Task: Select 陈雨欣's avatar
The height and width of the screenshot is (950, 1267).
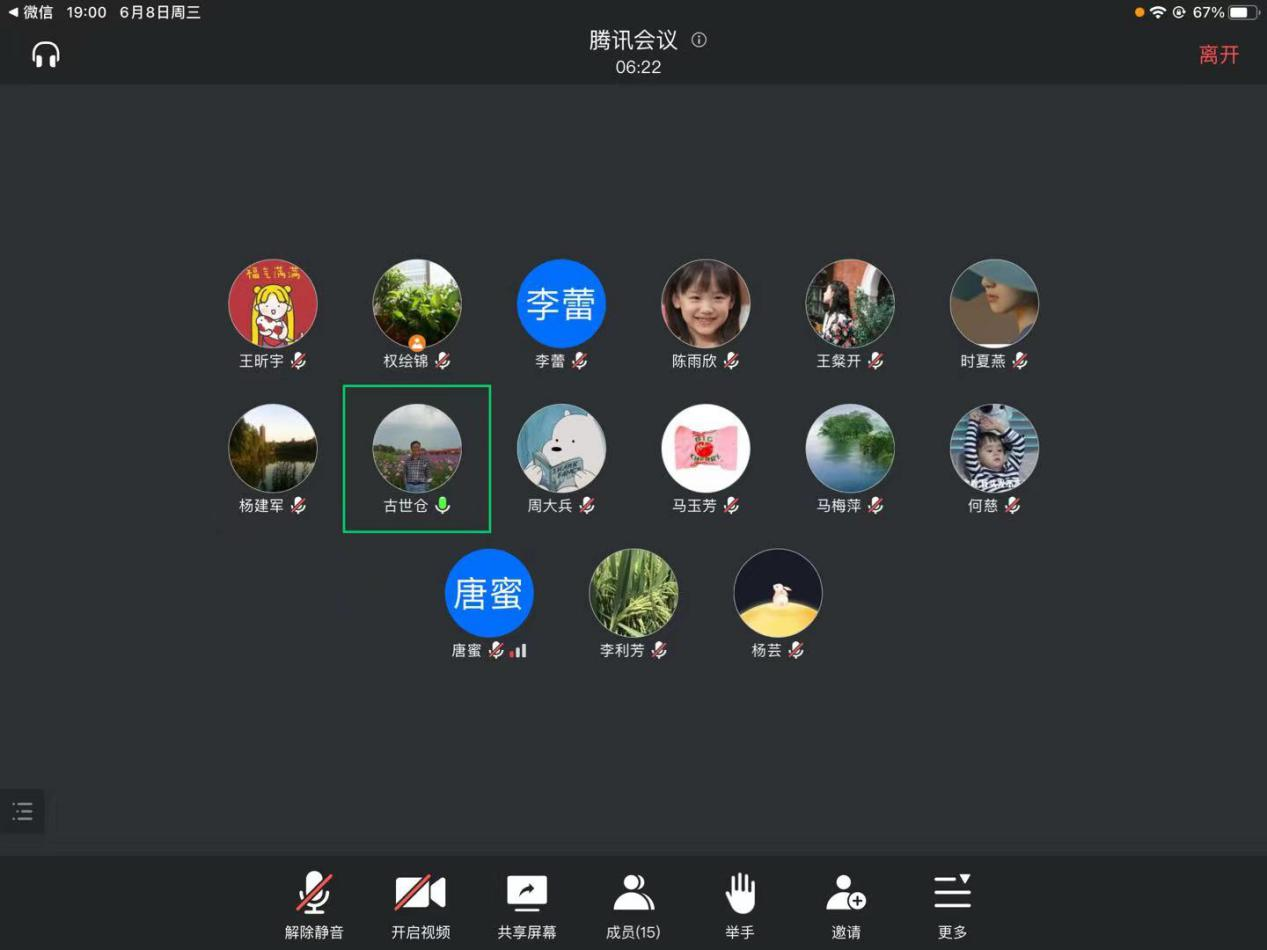Action: pyautogui.click(x=706, y=304)
